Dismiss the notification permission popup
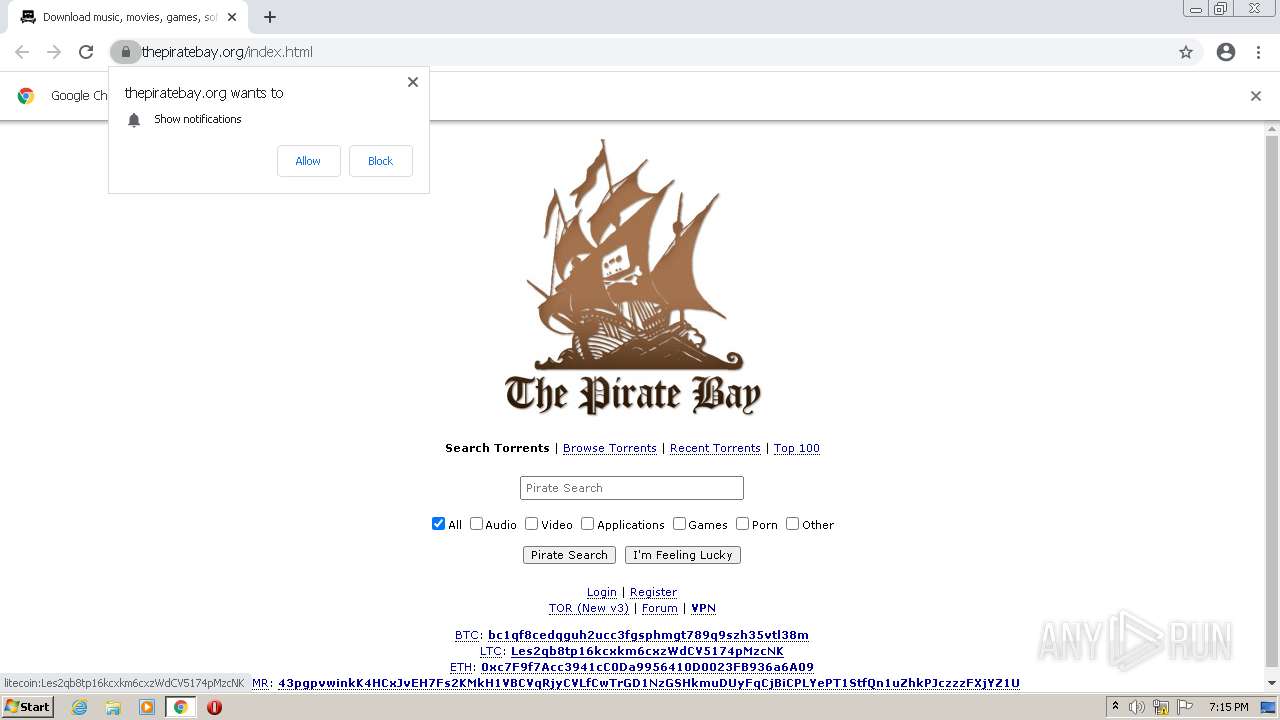This screenshot has width=1280, height=720. click(x=413, y=82)
